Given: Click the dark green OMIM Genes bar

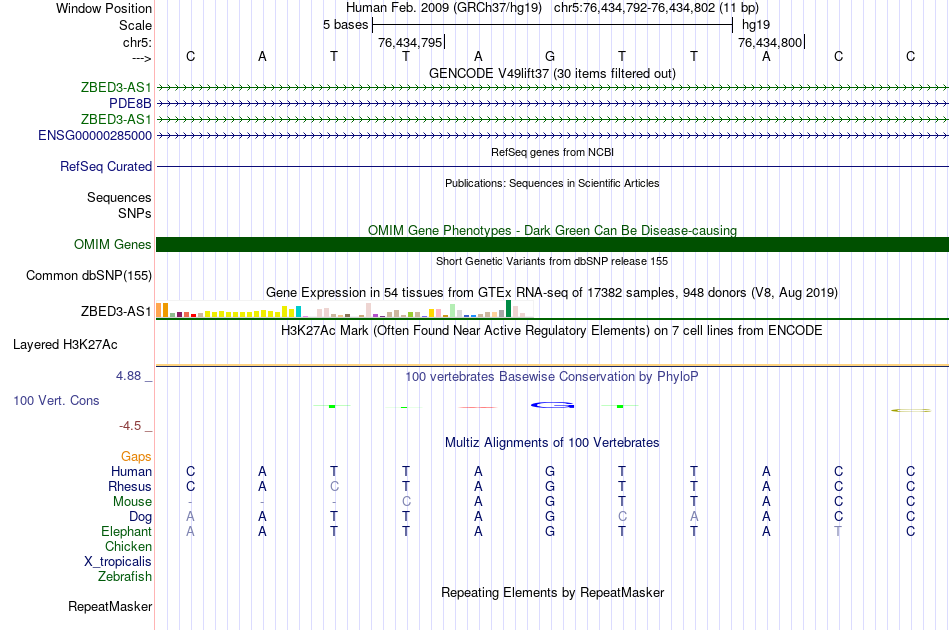Looking at the screenshot, I should pyautogui.click(x=552, y=245).
